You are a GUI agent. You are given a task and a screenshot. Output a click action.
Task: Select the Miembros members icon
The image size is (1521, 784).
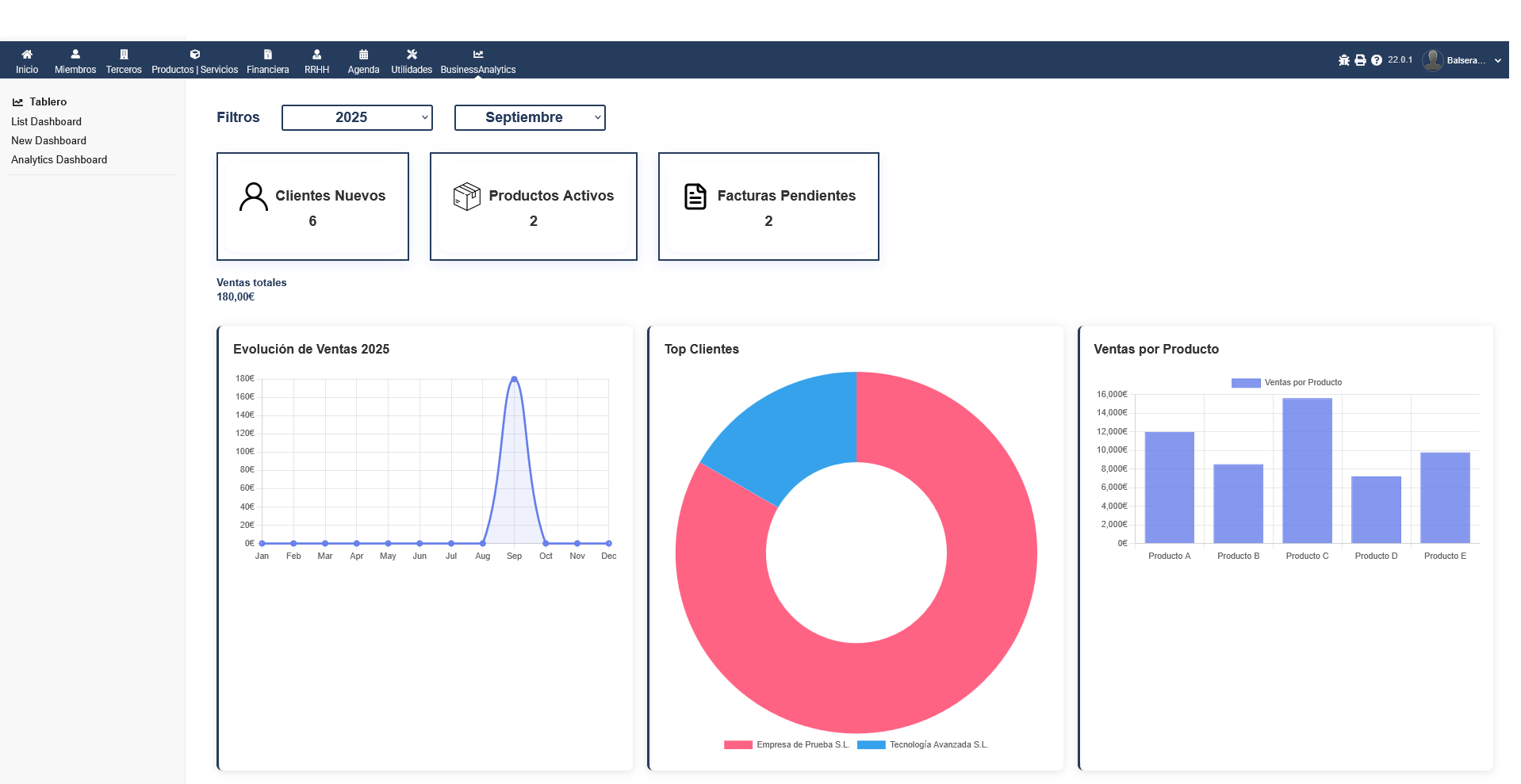75,54
